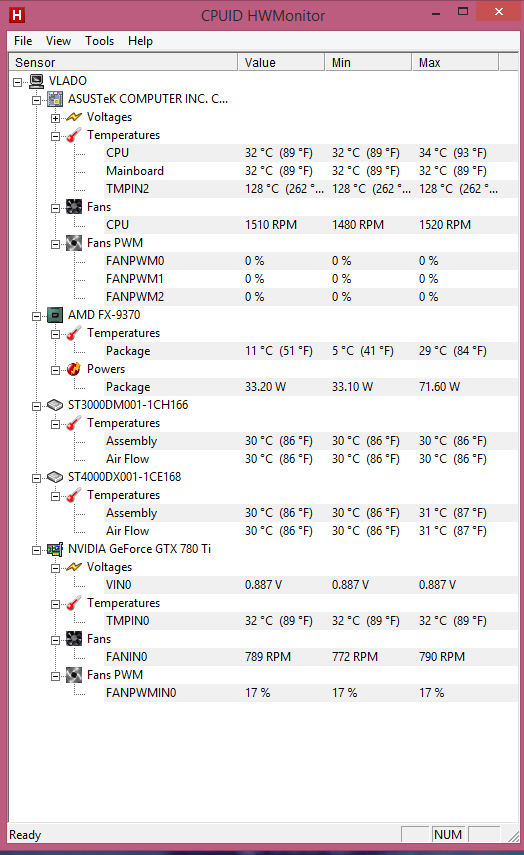Click the HWMonitor red H title bar icon
Viewport: 524px width, 855px height.
point(17,15)
